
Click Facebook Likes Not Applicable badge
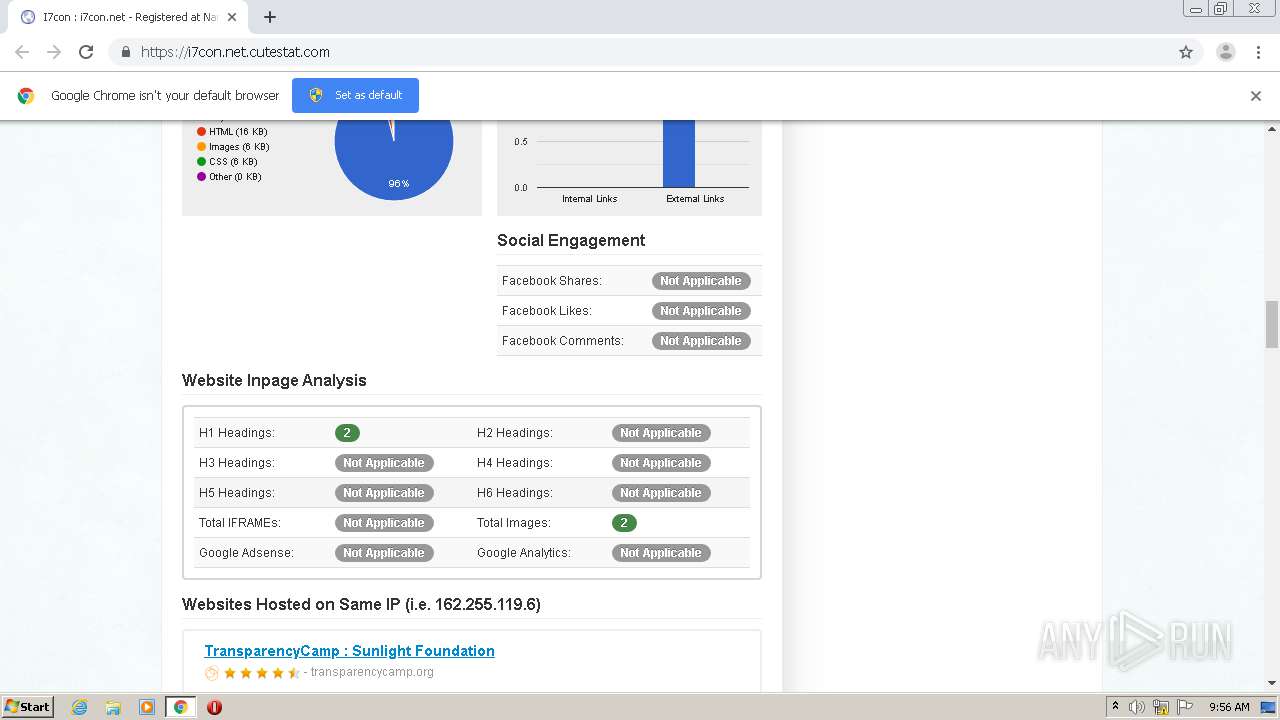coord(701,311)
